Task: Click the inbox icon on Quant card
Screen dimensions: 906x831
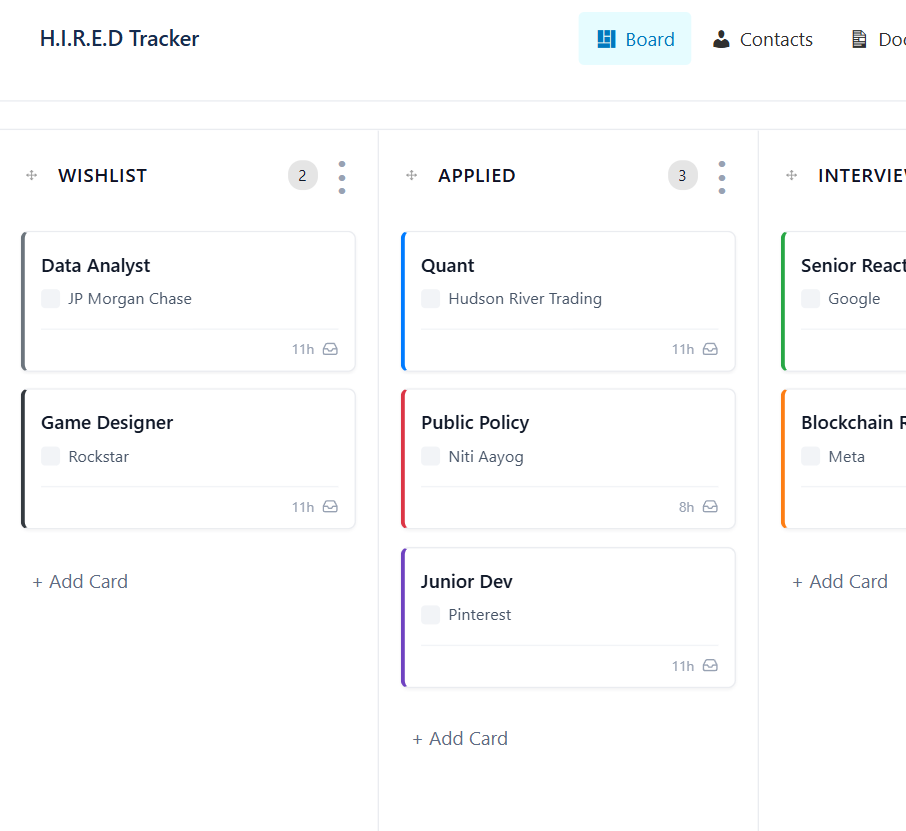Action: coord(710,350)
